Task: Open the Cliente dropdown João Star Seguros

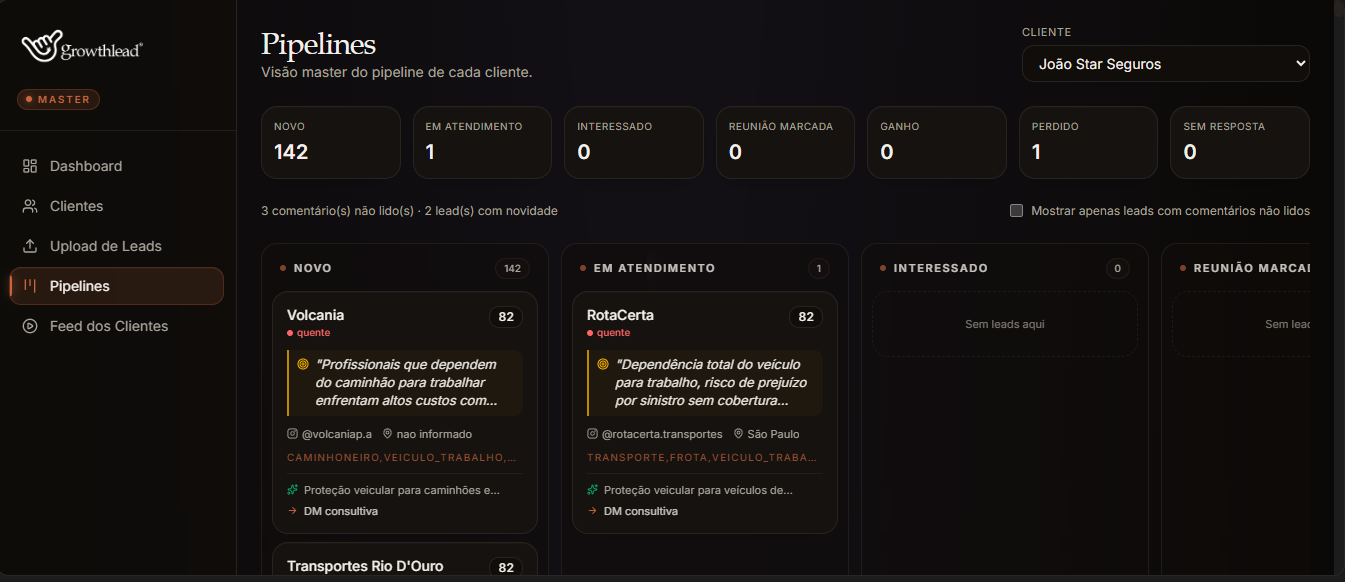Action: pyautogui.click(x=1166, y=63)
